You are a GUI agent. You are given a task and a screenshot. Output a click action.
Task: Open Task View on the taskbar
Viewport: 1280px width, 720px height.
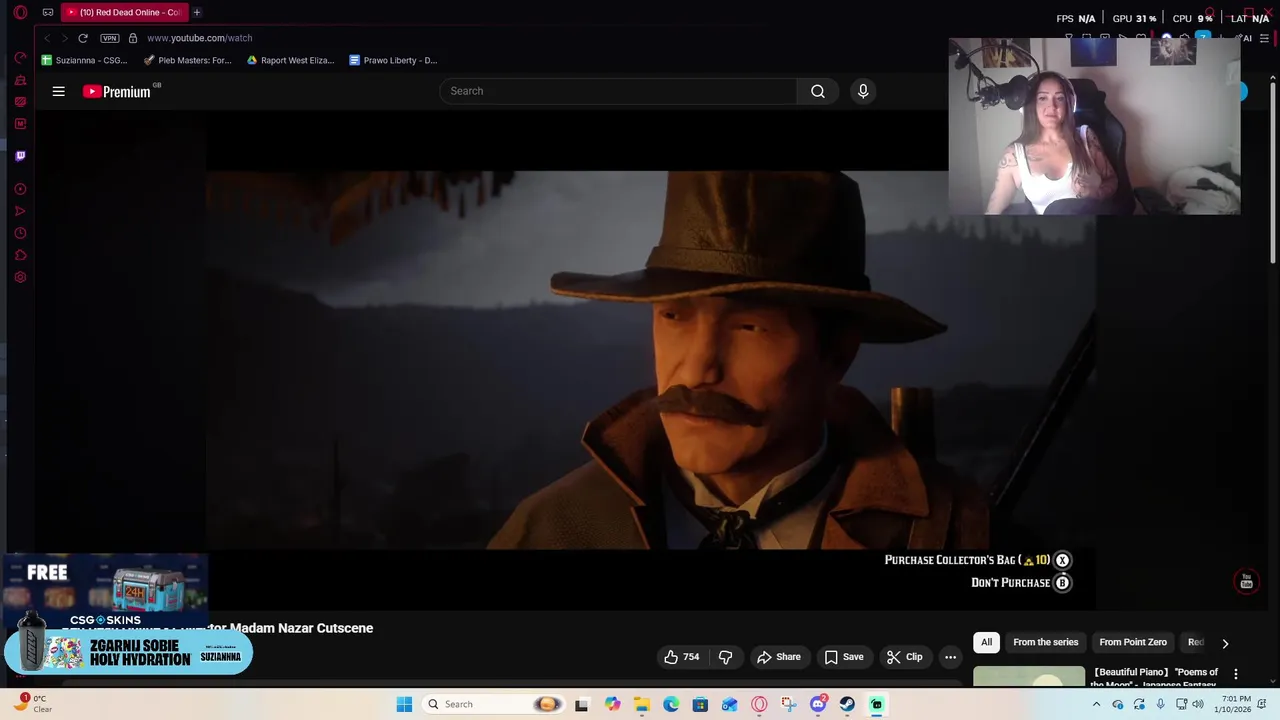pos(582,704)
